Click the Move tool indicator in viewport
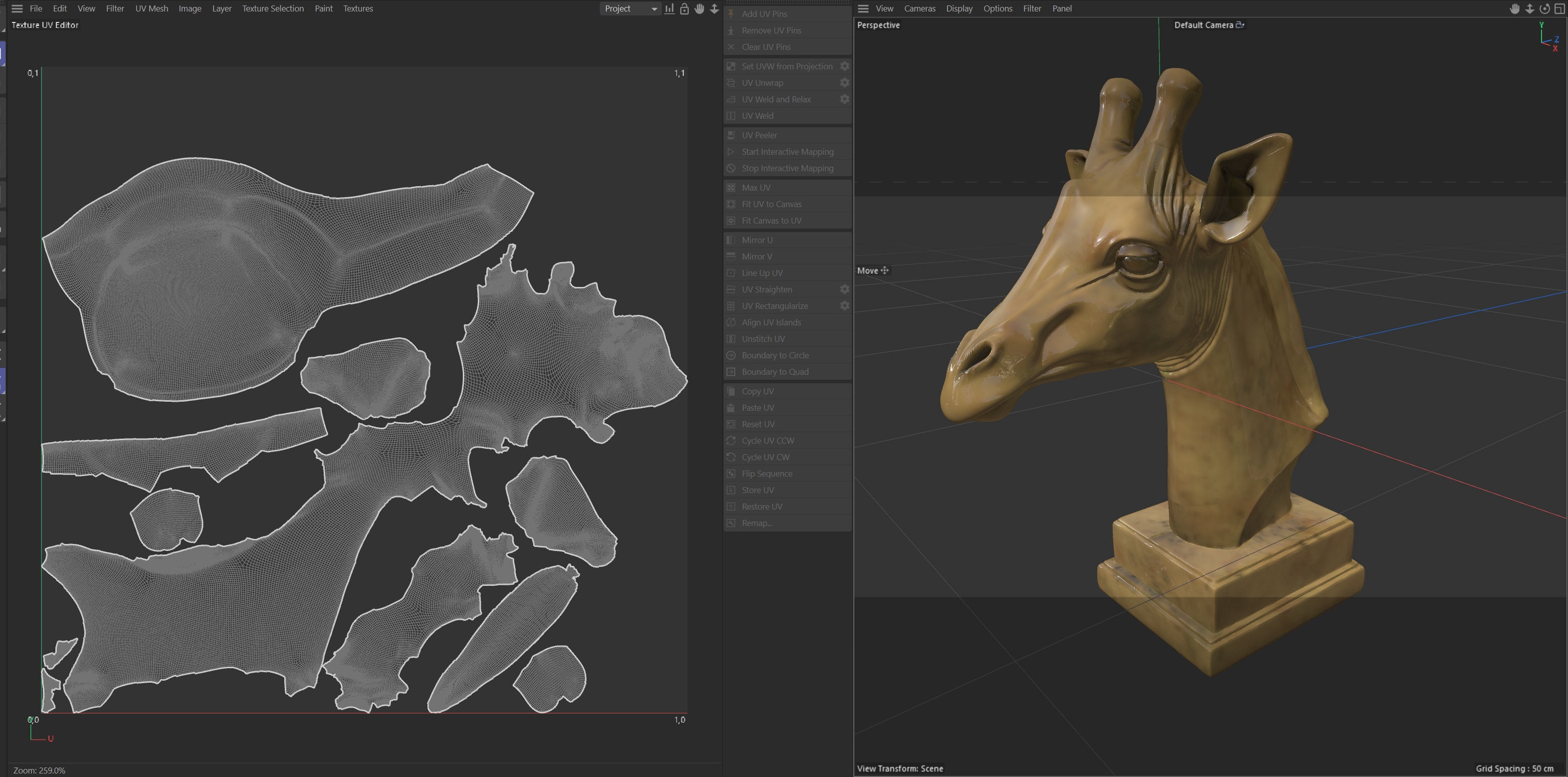The width and height of the screenshot is (1568, 777). click(873, 270)
